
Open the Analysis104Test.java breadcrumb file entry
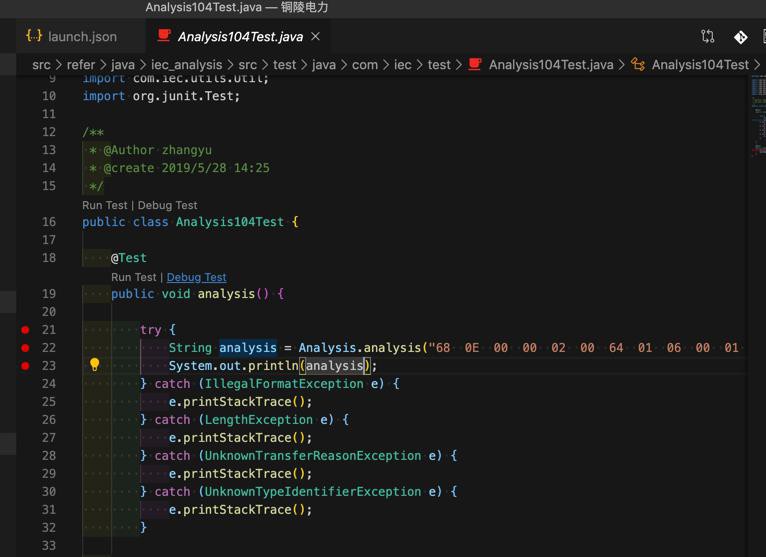coord(551,65)
